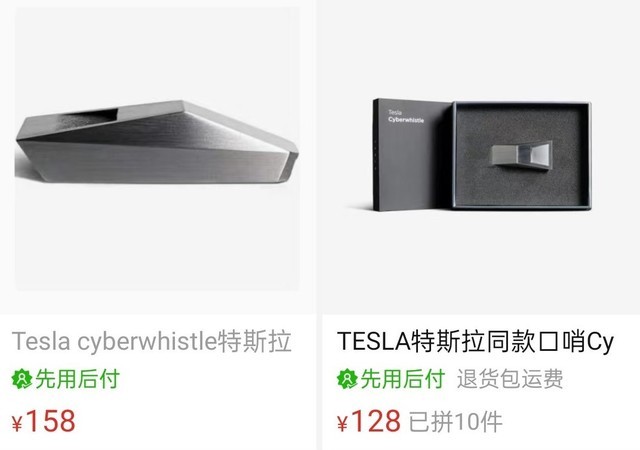Screen dimensions: 640x450
Task: Open the 'Tesla cyberwhistle特斯拉' listing title
Action: pos(151,341)
